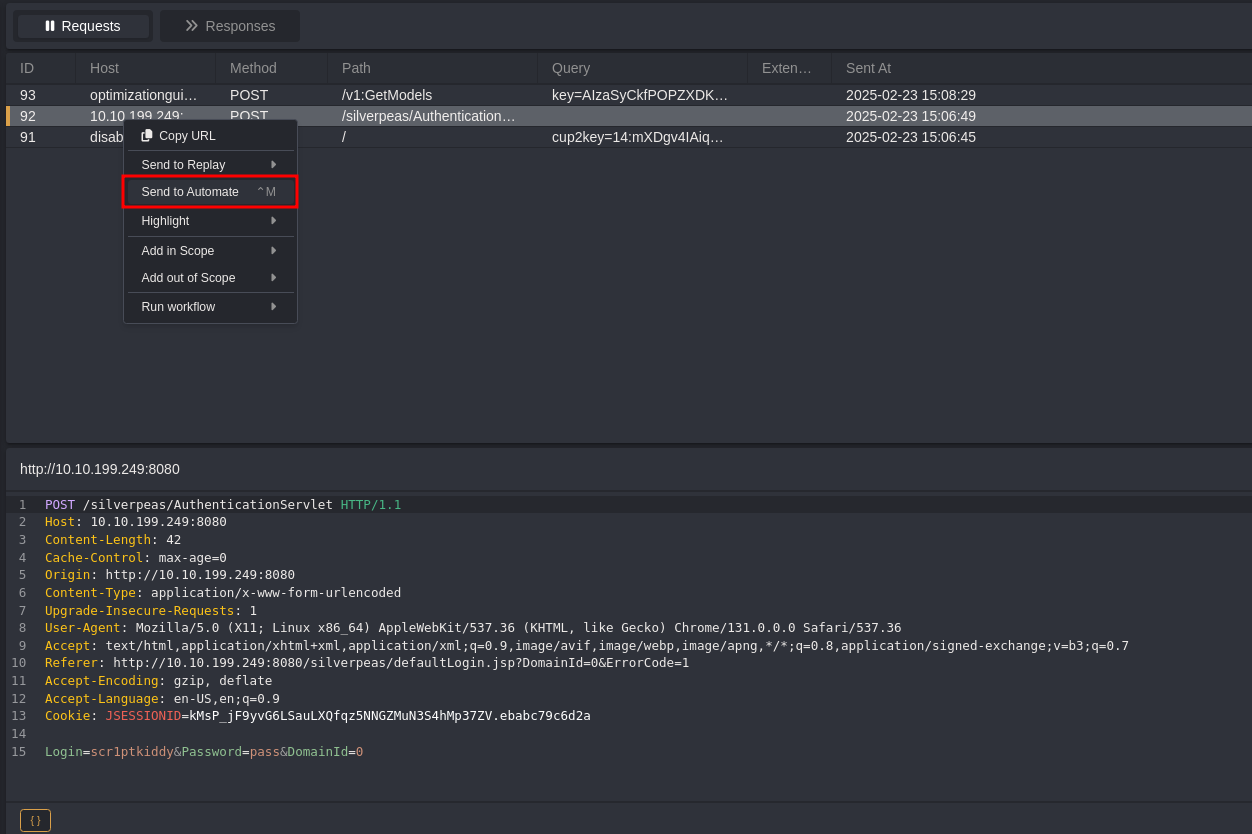Click the Origin header line

pos(170,575)
